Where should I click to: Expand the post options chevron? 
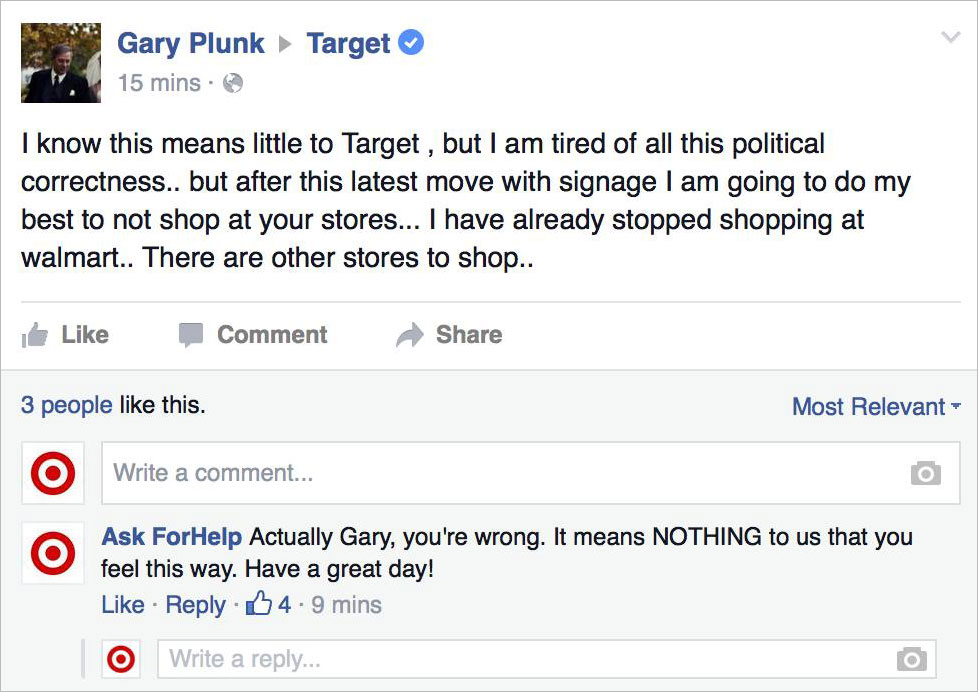[x=951, y=37]
